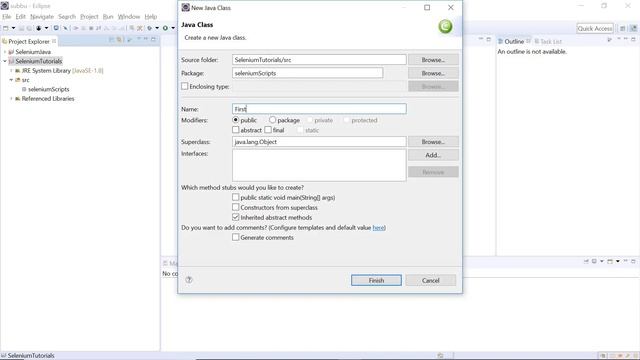Maximize the bottom panel view
The image size is (640, 360).
point(633,261)
